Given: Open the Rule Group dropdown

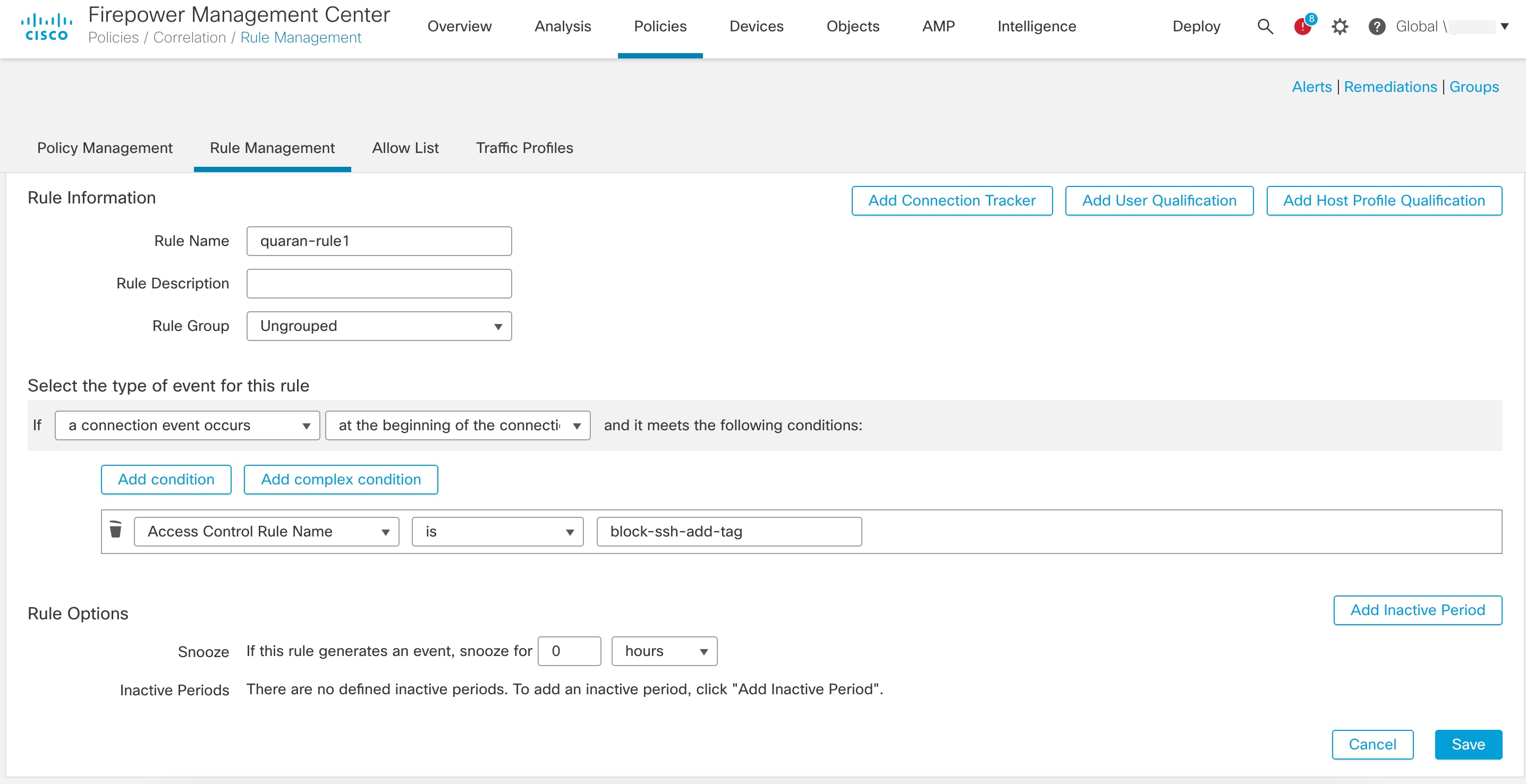Looking at the screenshot, I should click(x=378, y=326).
